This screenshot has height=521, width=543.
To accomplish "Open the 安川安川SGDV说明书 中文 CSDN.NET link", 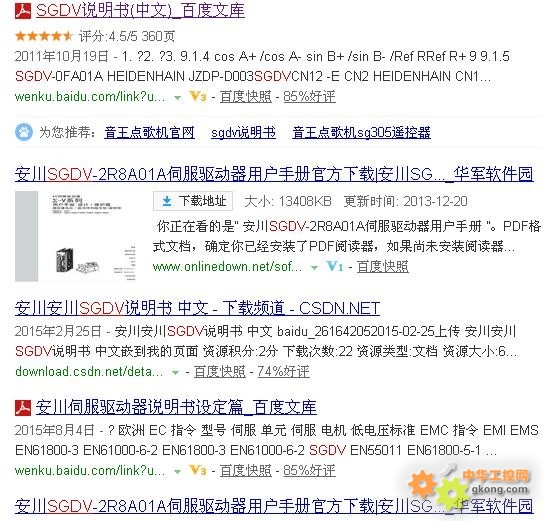I will coord(197,308).
